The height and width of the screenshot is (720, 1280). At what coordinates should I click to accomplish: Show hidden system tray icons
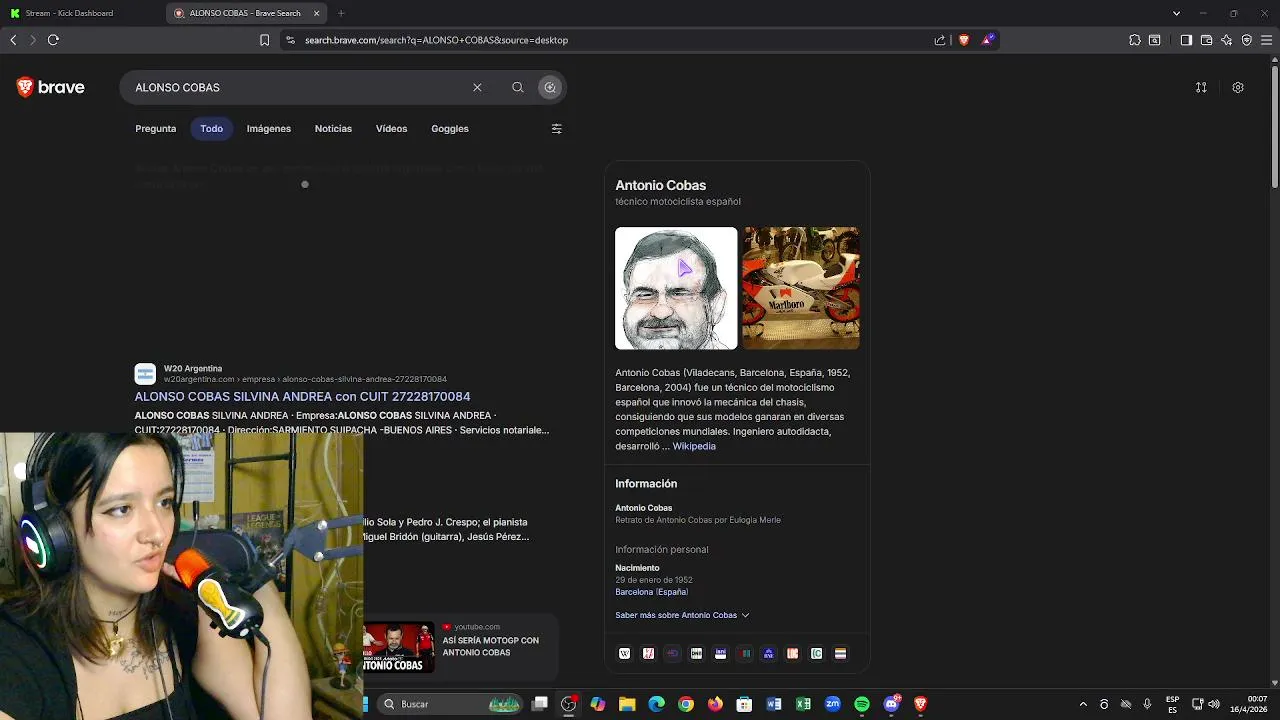coord(1083,704)
